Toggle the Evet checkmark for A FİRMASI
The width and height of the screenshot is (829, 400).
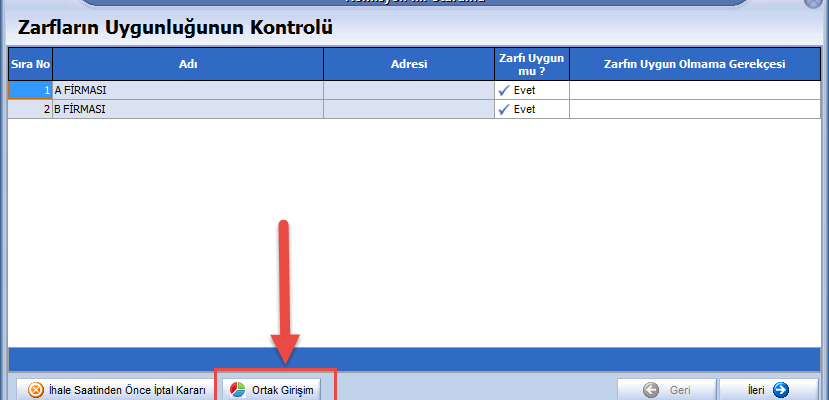coord(504,90)
